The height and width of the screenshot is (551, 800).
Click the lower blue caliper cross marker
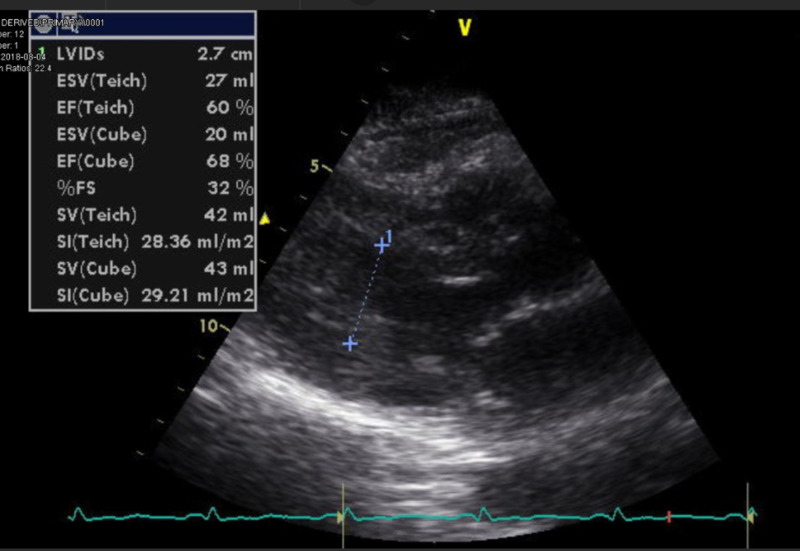[x=349, y=343]
